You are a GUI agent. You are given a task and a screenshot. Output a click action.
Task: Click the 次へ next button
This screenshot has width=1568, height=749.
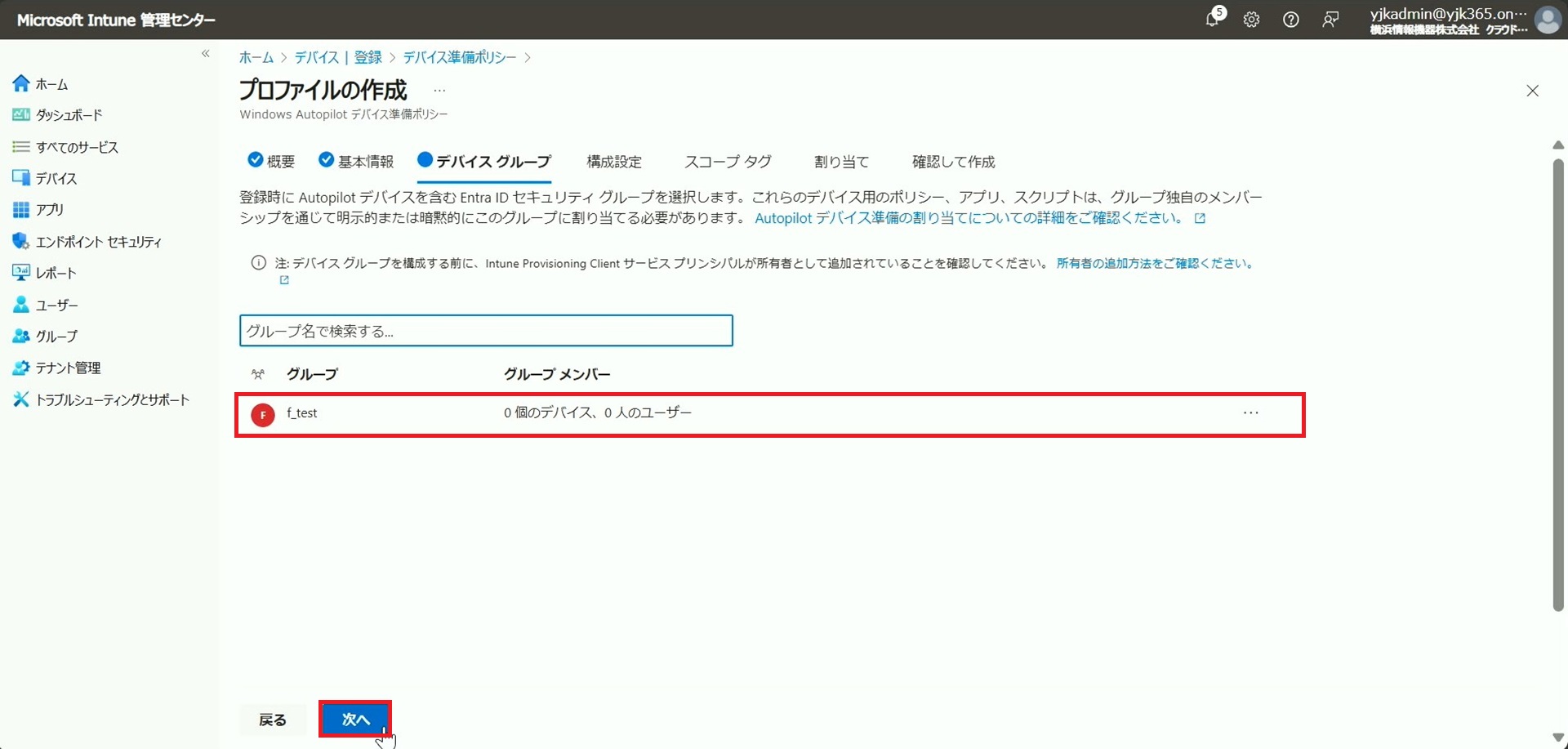[x=355, y=720]
